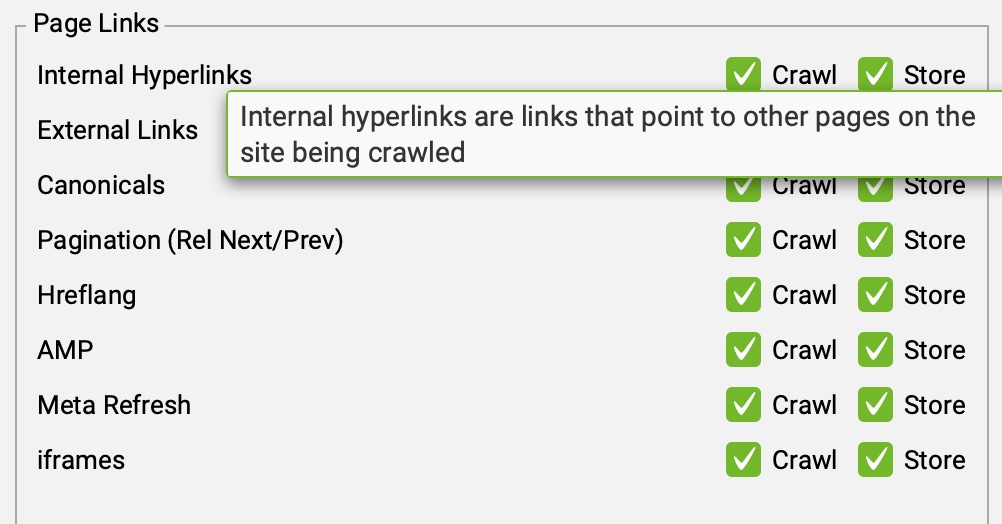
Task: Click the Meta Refresh label text
Action: coord(113,405)
